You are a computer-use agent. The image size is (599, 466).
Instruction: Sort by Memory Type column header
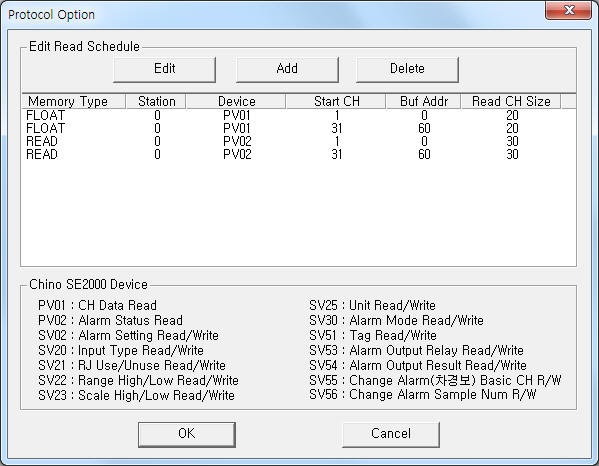pyautogui.click(x=74, y=102)
